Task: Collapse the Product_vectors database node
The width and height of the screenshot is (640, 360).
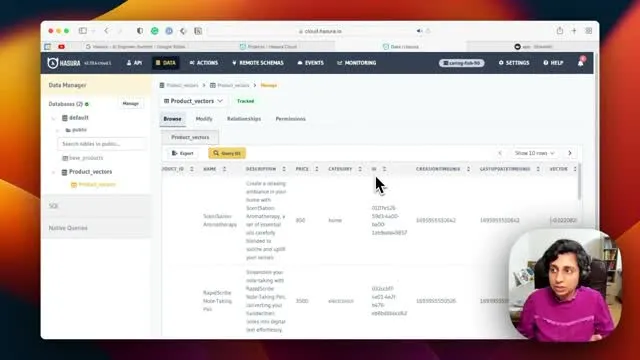Action: 53,172
